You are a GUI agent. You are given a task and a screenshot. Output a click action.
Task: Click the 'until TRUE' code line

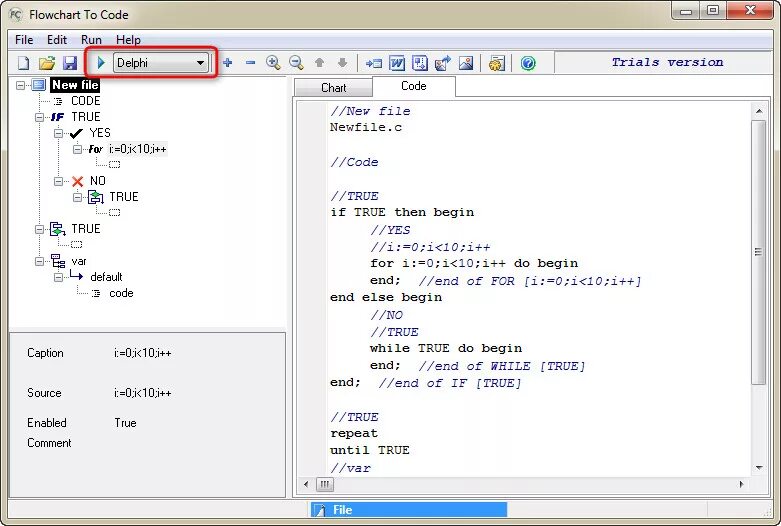[x=370, y=450]
